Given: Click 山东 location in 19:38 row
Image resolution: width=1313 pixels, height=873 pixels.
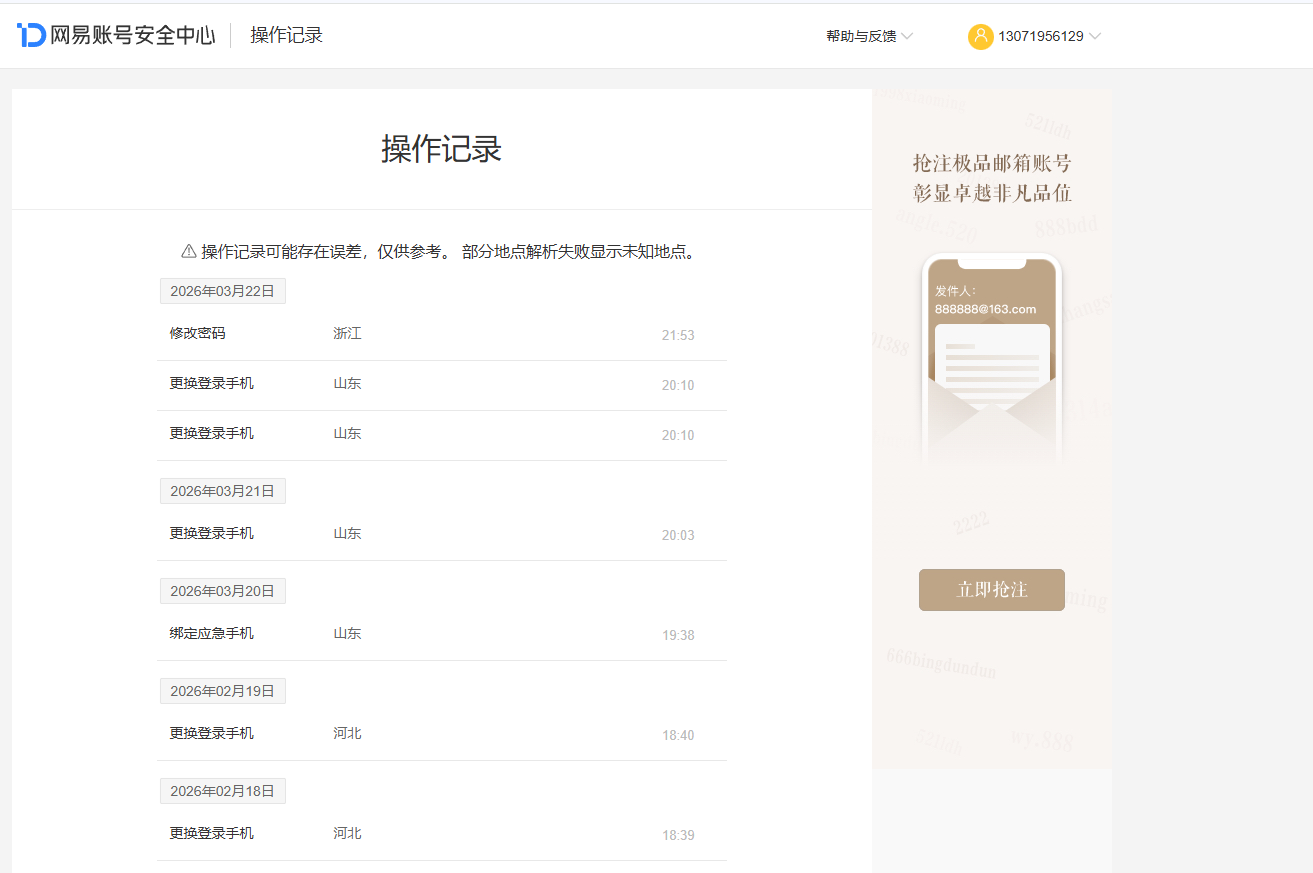Looking at the screenshot, I should (347, 633).
